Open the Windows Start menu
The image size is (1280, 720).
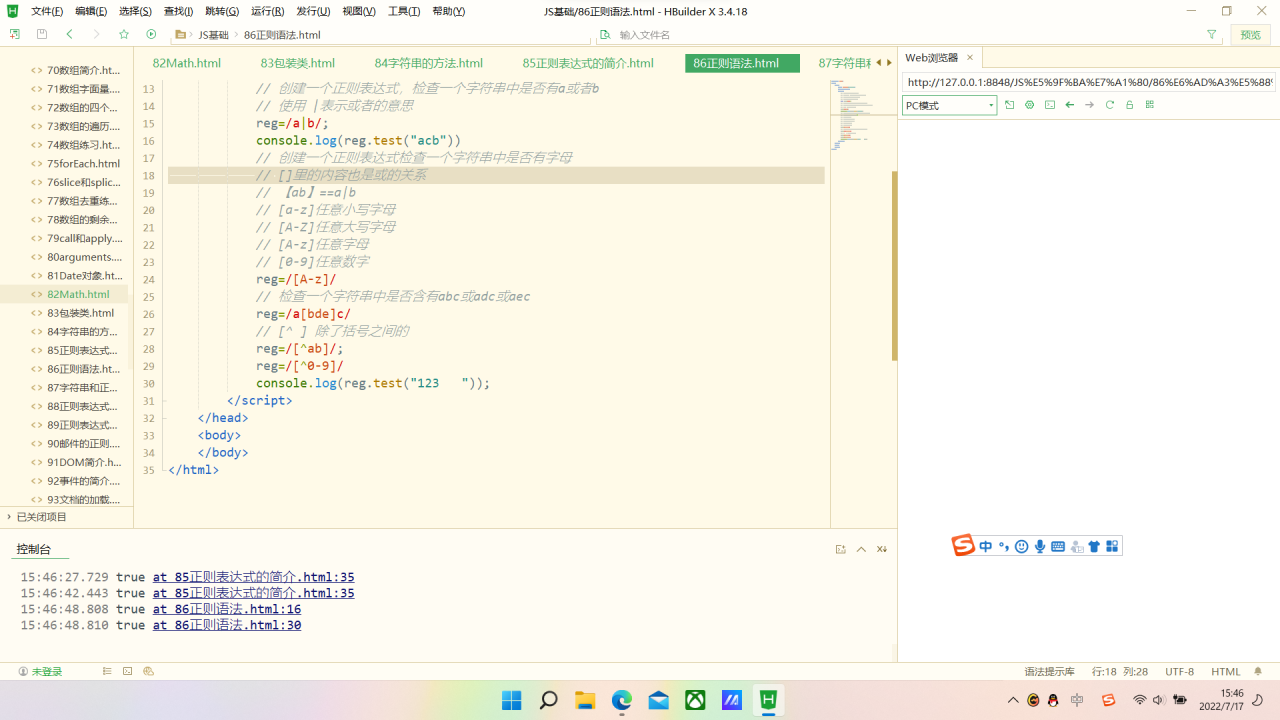tap(512, 700)
